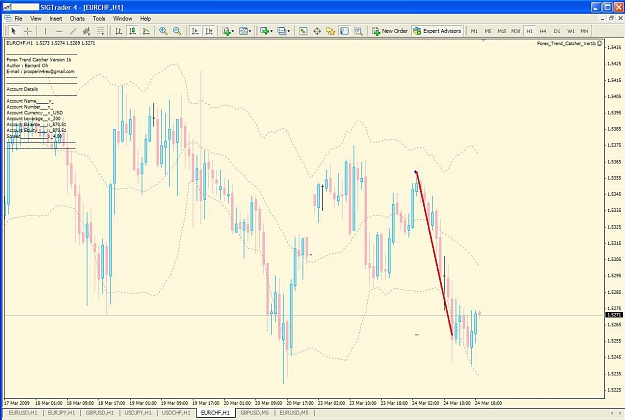This screenshot has width=625, height=420.
Task: Switch timeframe to M5
Action: (x=488, y=31)
